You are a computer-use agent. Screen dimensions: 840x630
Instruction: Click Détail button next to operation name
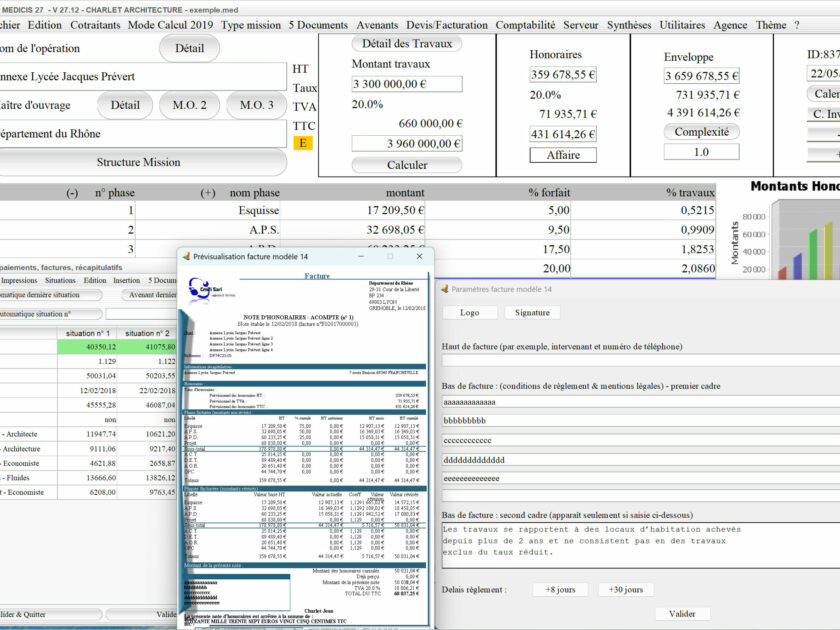[189, 48]
